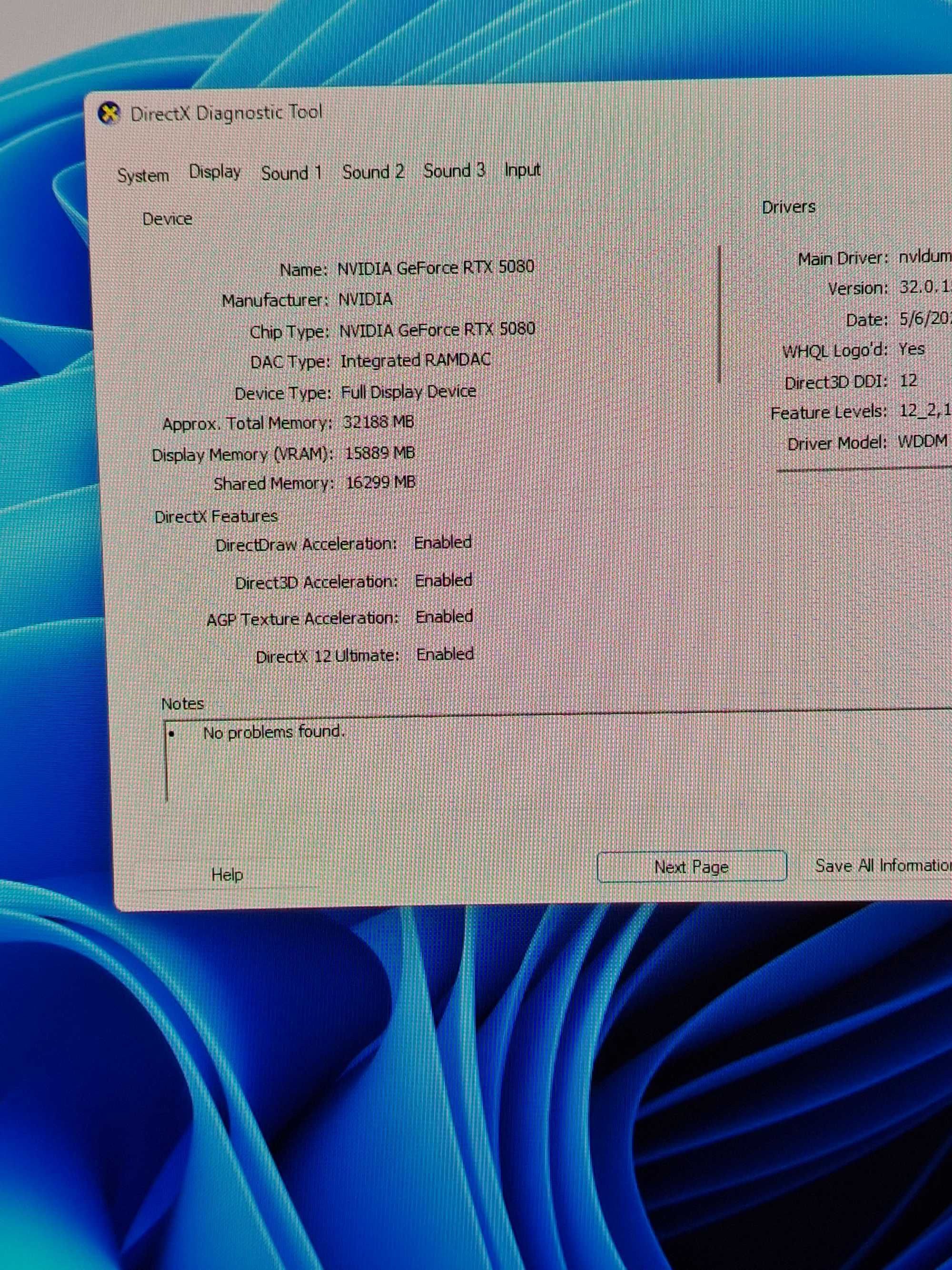Click the Integrated RAMDAC value
The height and width of the screenshot is (1270, 952).
[x=416, y=360]
